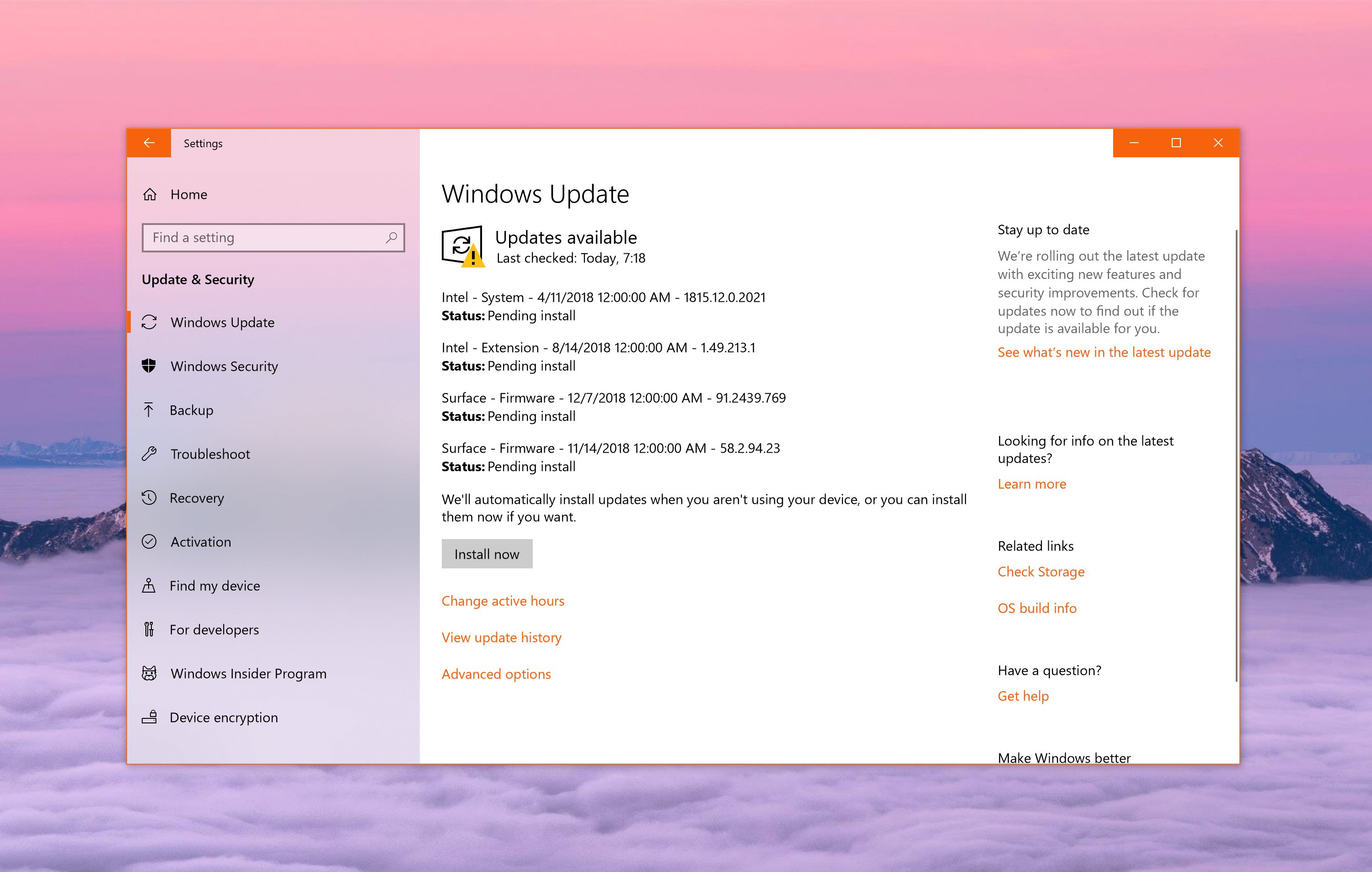
Task: Open Windows Insider Program from the sidebar
Action: pos(248,673)
